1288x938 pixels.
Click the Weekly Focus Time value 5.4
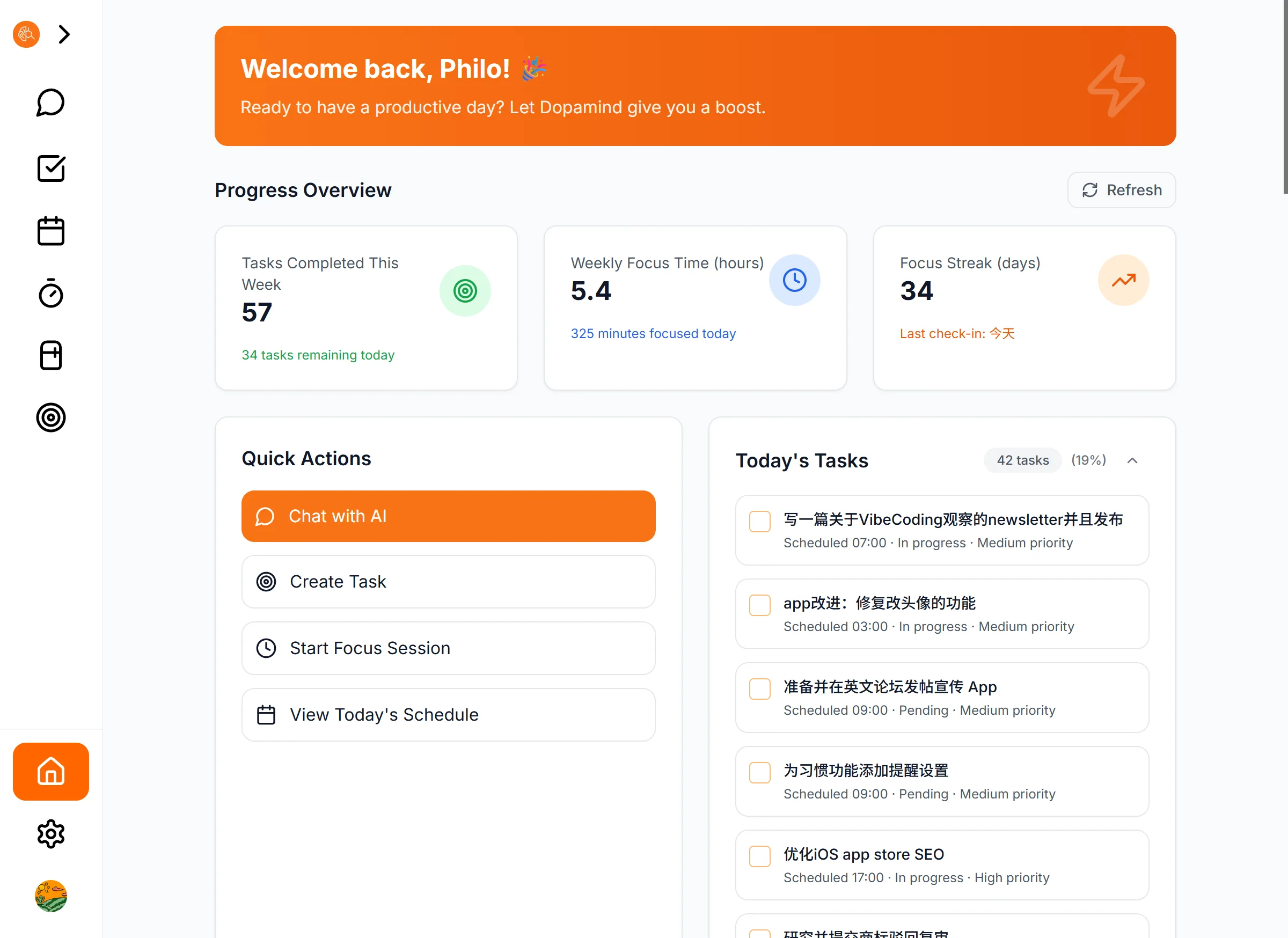point(591,291)
